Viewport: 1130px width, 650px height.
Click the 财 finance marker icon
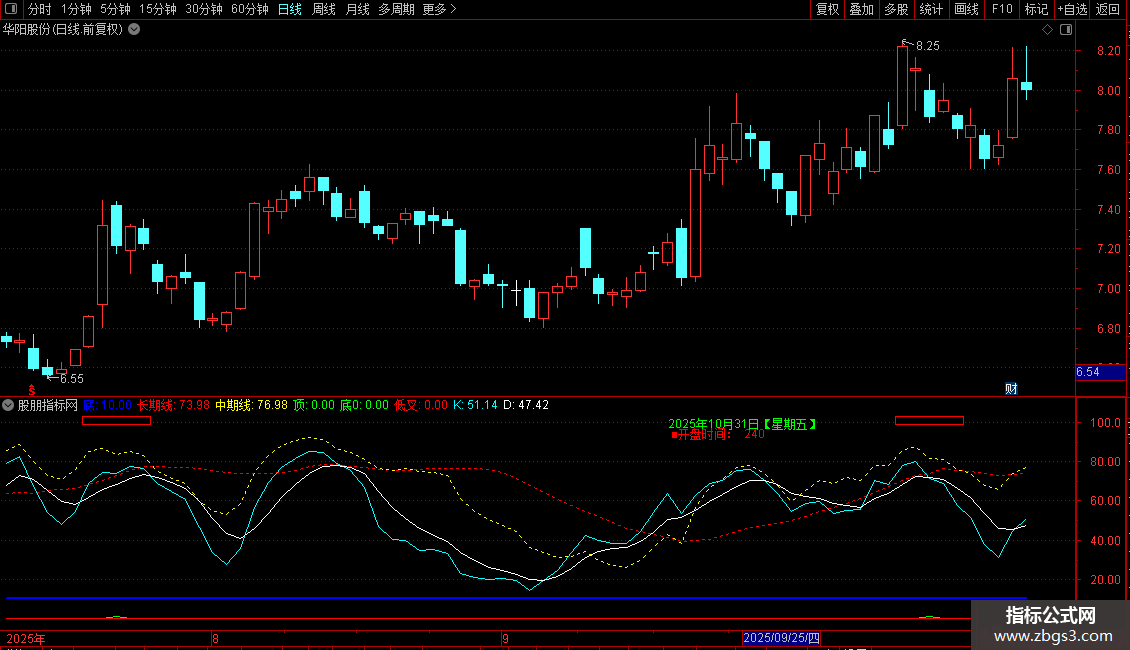point(1011,389)
